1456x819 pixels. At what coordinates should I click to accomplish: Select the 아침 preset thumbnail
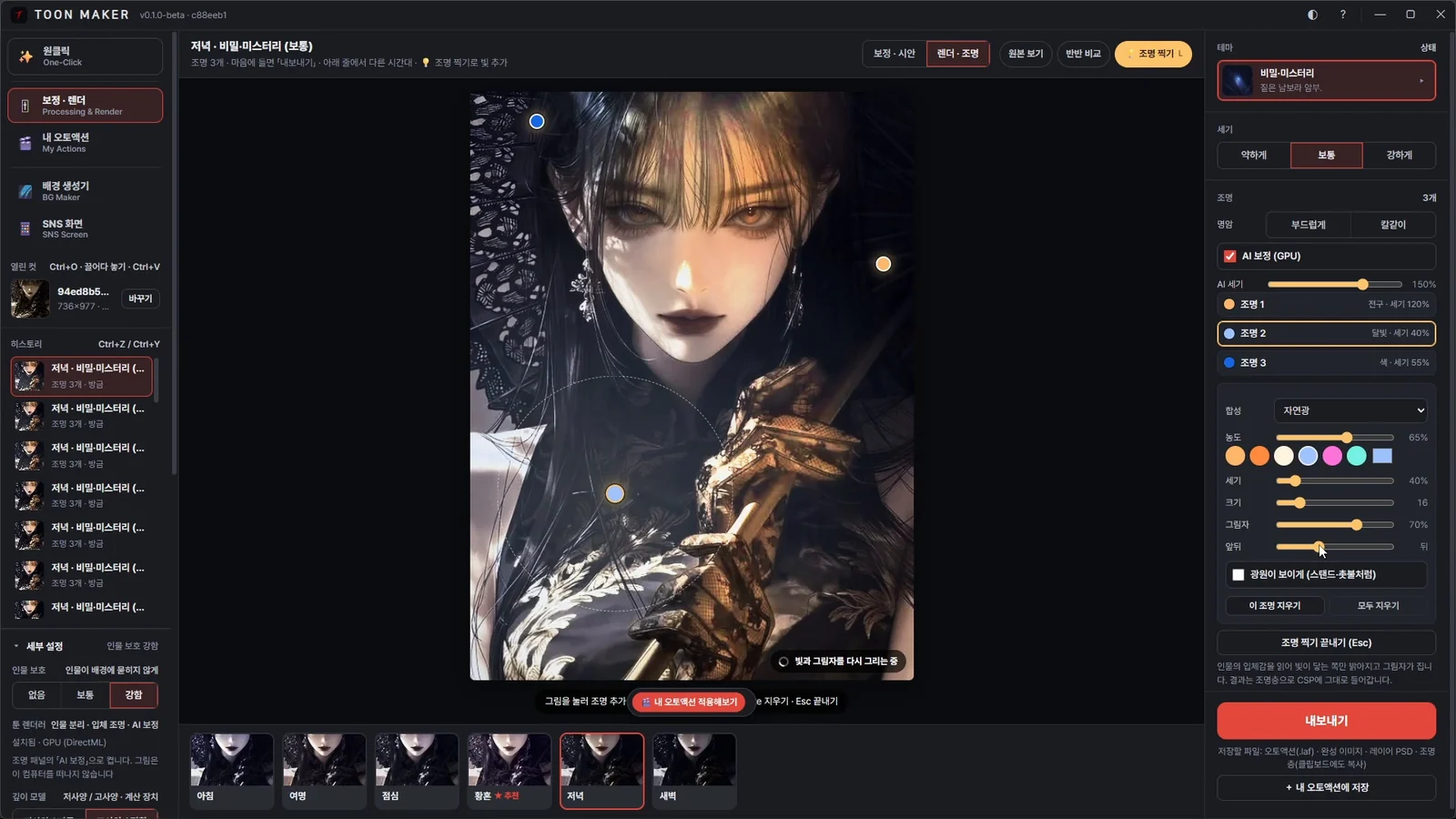pyautogui.click(x=232, y=771)
